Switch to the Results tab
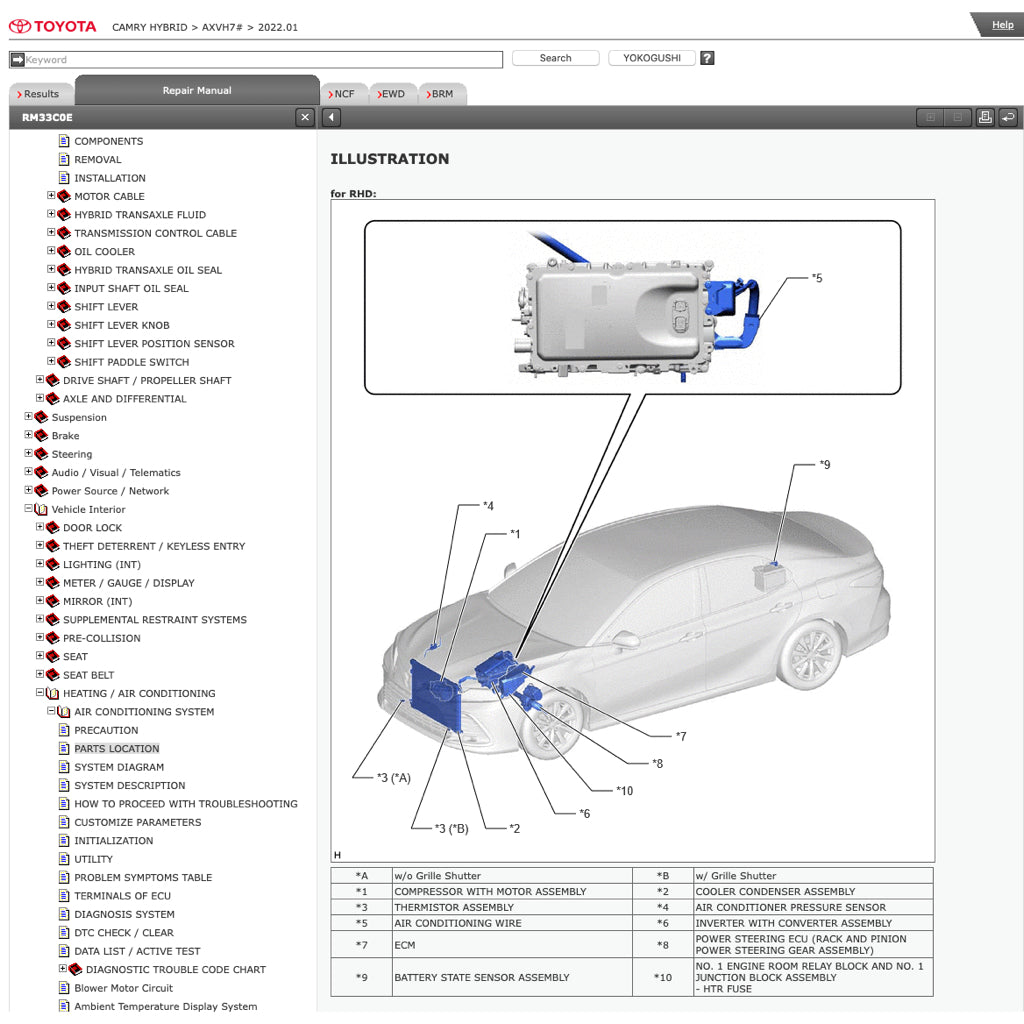The height and width of the screenshot is (1024, 1024). coord(40,92)
